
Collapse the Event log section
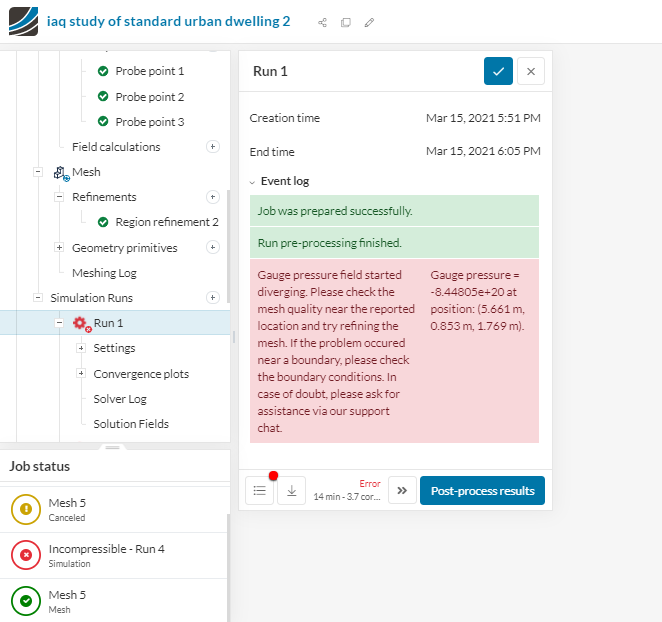click(253, 182)
